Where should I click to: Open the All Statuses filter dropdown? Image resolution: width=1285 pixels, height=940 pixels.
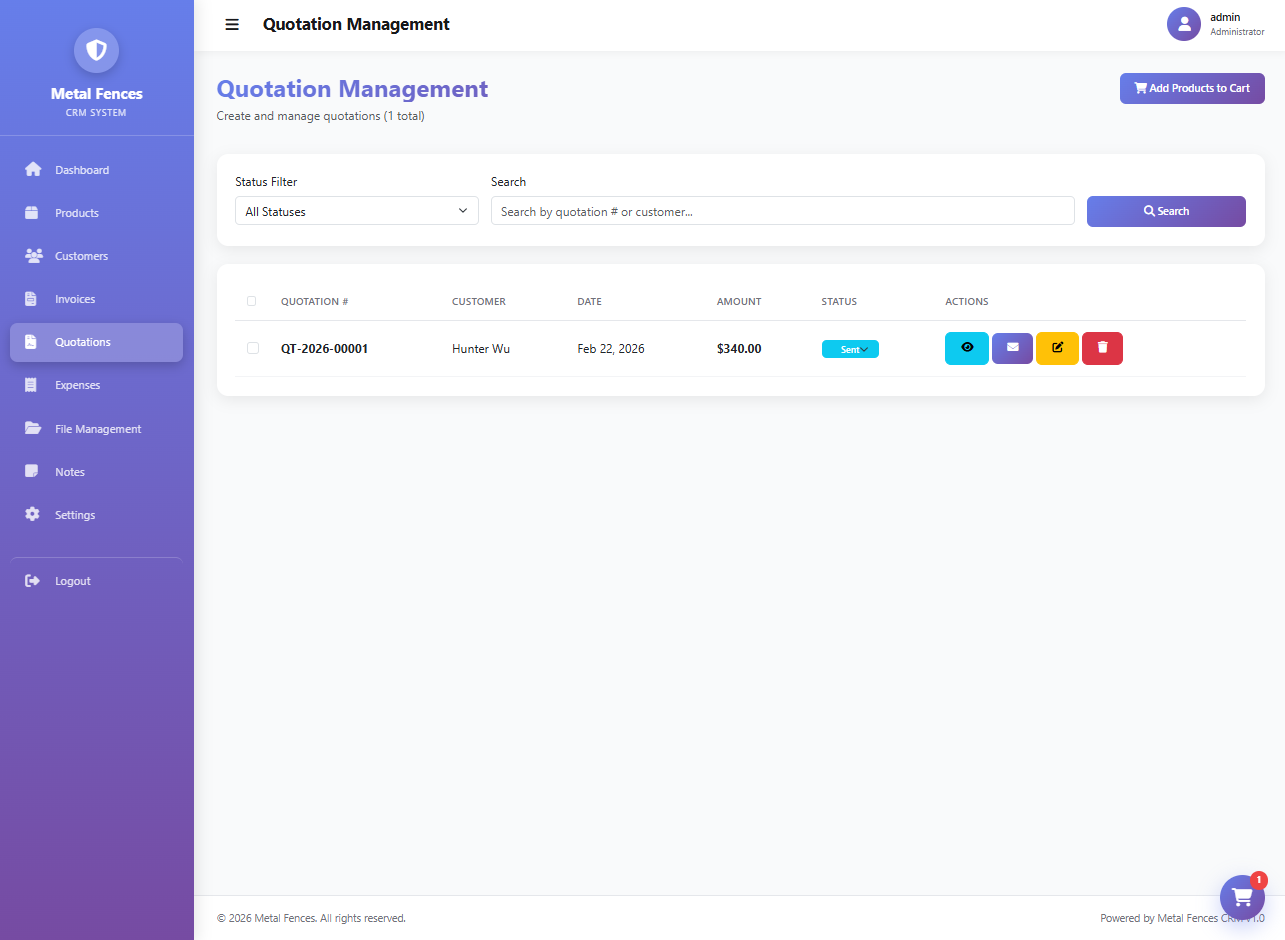[x=356, y=211]
